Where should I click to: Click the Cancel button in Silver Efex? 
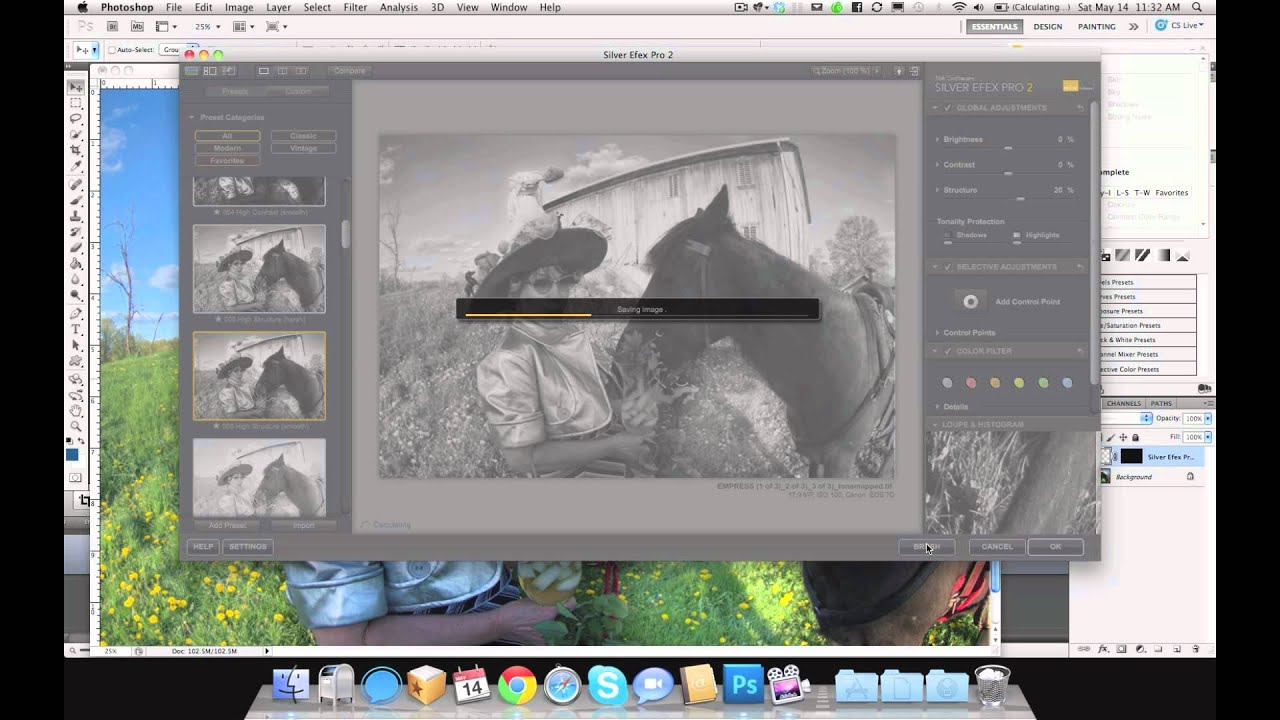pos(997,547)
